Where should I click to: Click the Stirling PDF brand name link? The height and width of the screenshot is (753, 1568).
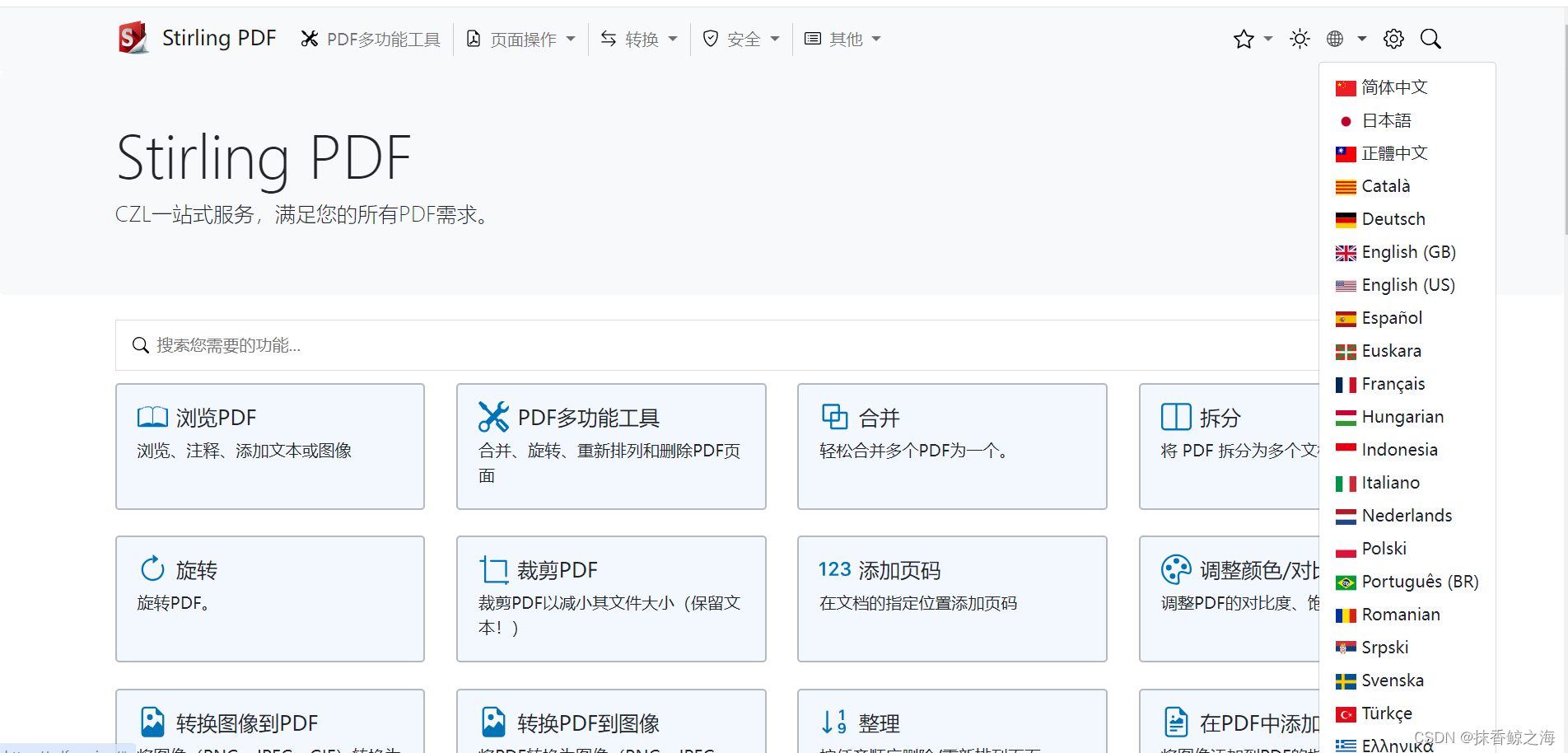[219, 38]
